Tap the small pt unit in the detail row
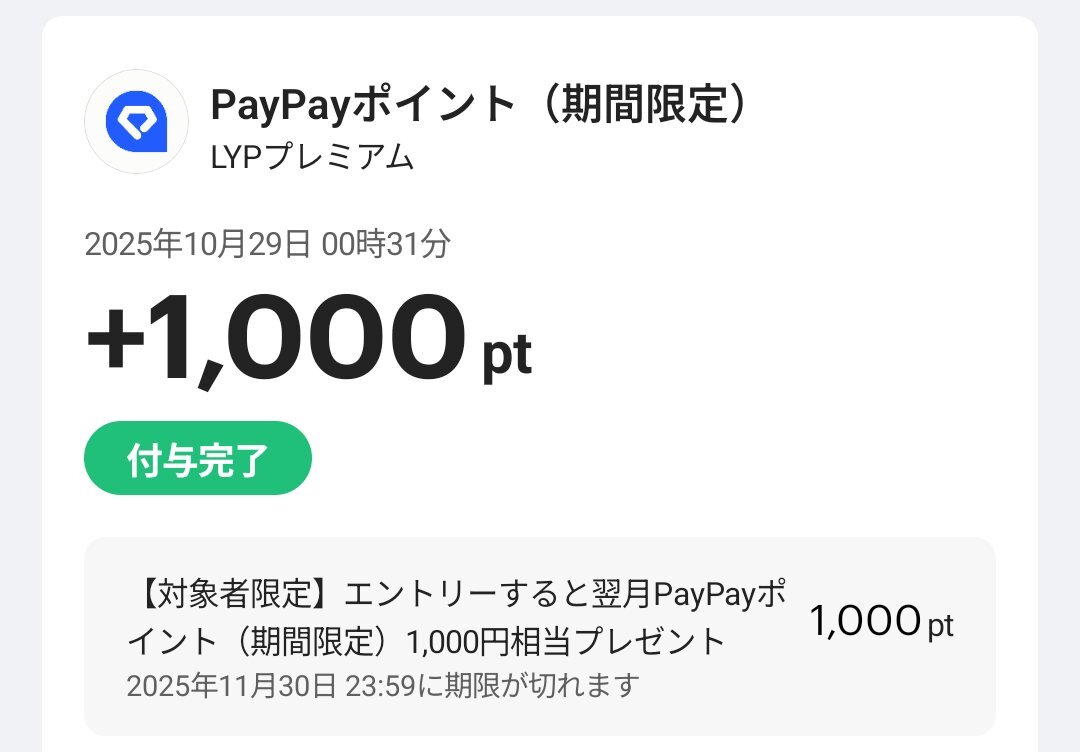 pyautogui.click(x=940, y=626)
